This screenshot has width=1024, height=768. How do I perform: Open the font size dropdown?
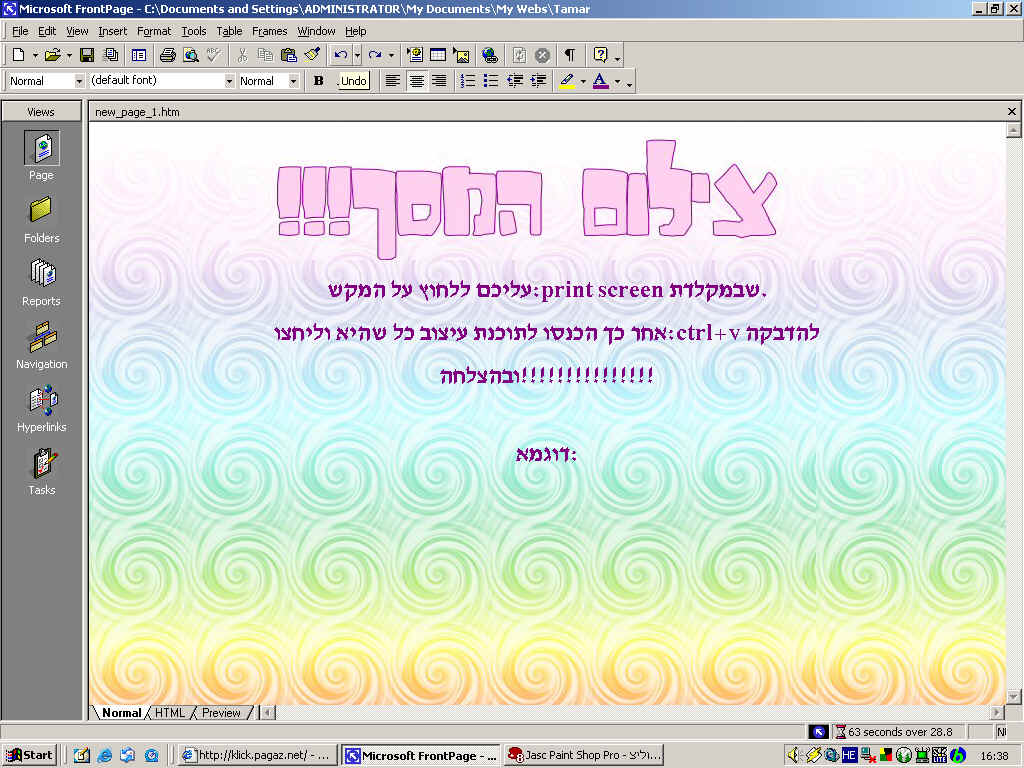click(x=293, y=81)
